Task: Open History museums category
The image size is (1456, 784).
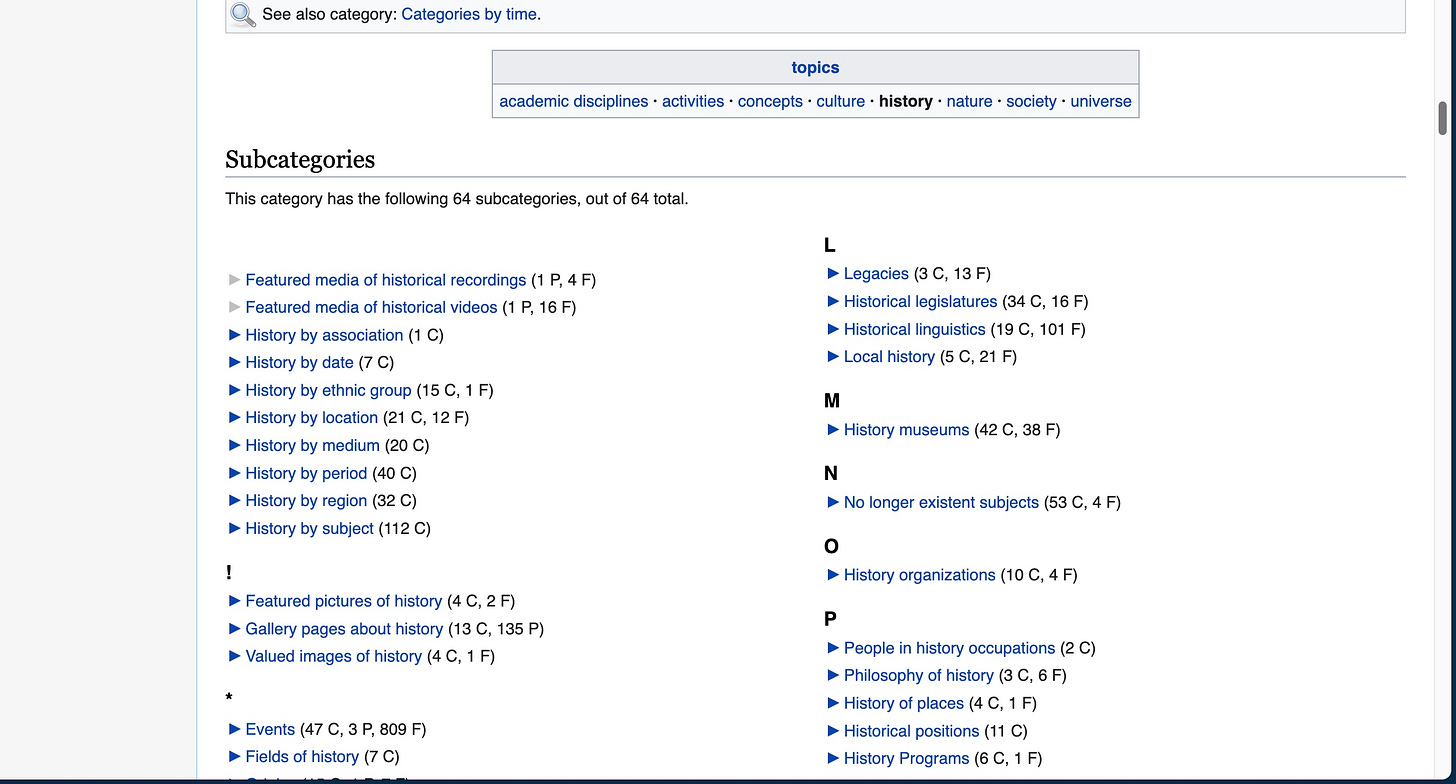Action: [906, 429]
